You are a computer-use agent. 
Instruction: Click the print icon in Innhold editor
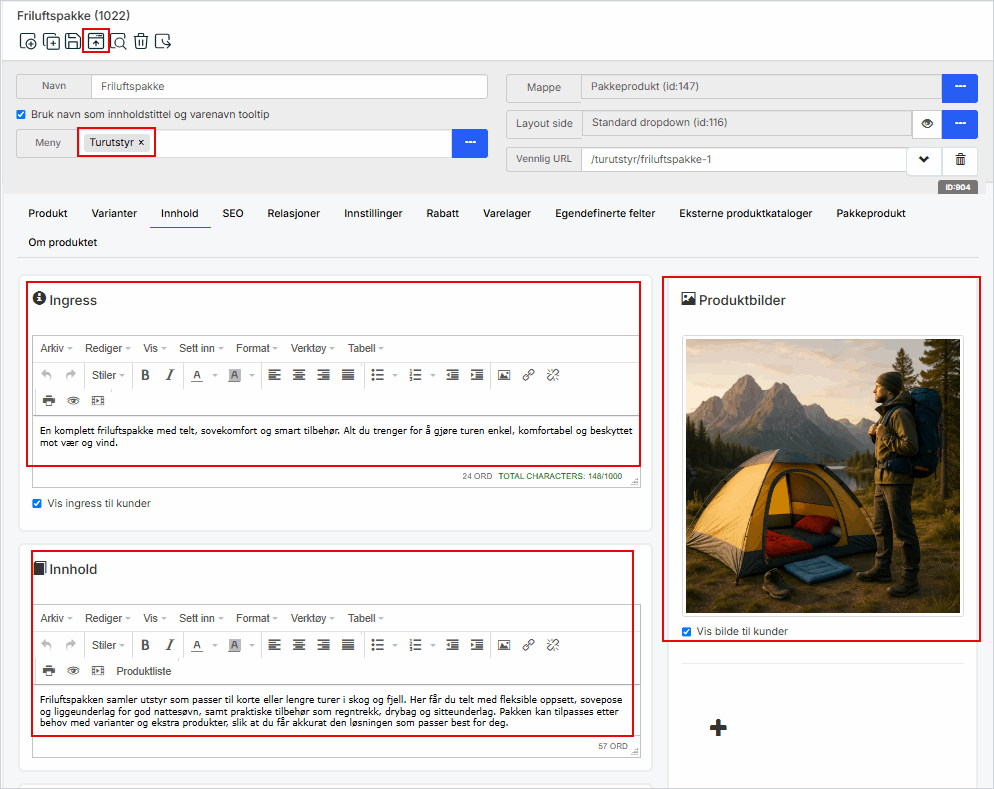[48, 670]
